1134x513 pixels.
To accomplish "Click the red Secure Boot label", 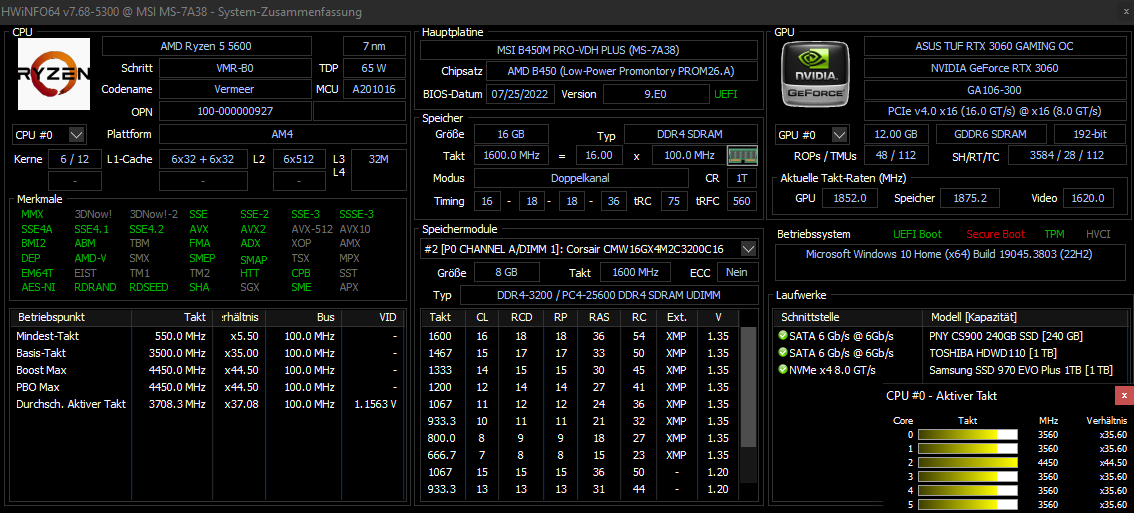I will click(x=995, y=234).
